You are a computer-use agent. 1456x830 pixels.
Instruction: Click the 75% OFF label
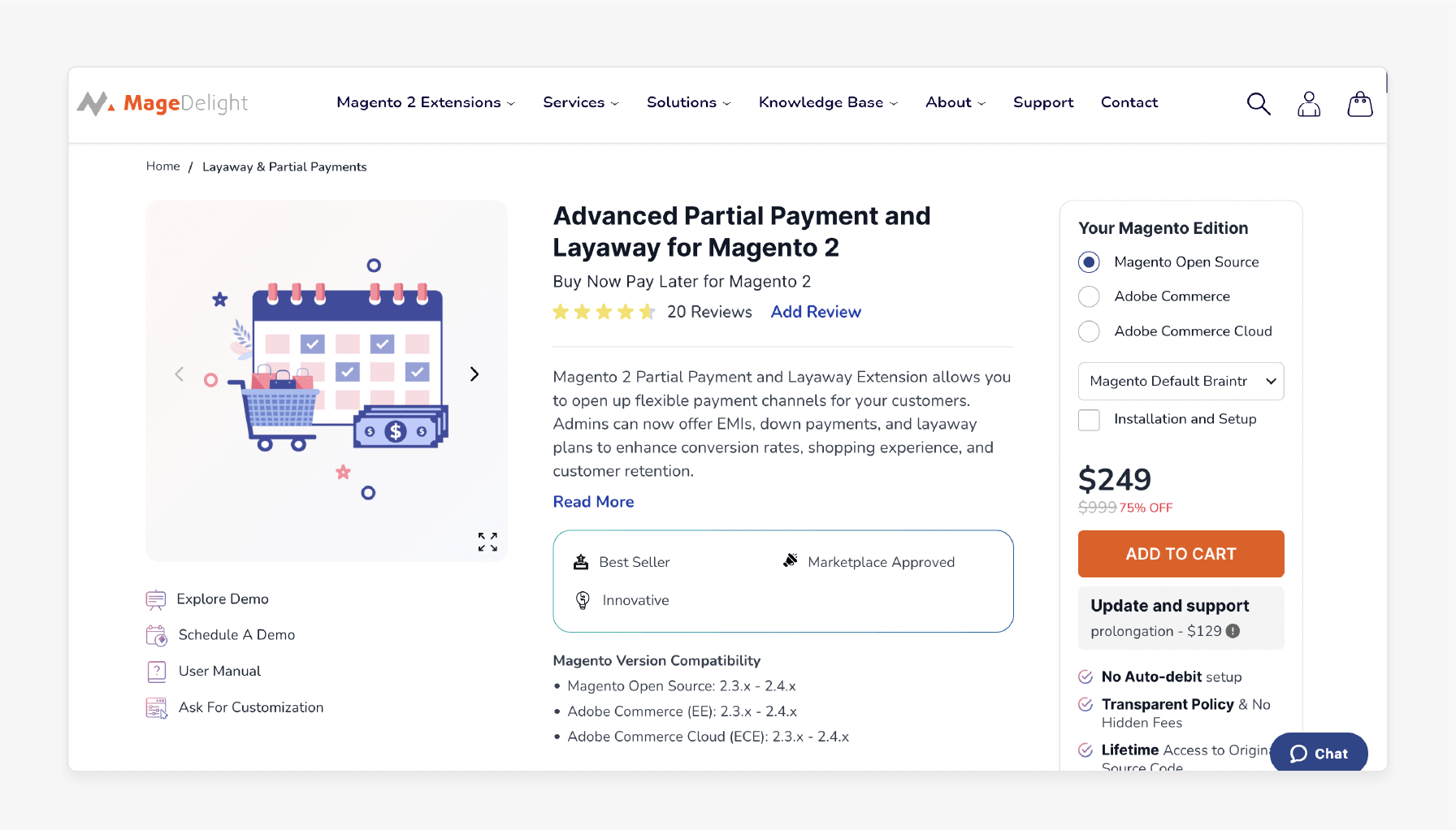(x=1146, y=508)
